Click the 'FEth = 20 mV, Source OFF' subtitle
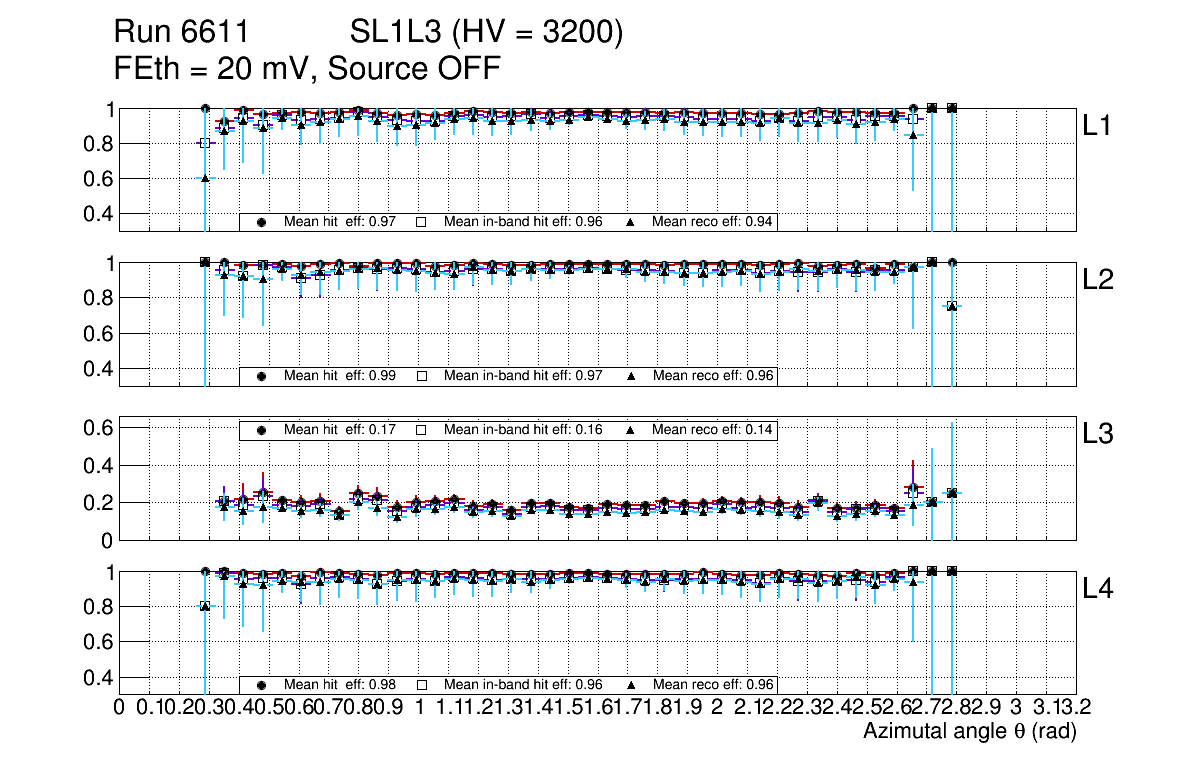 click(x=306, y=70)
